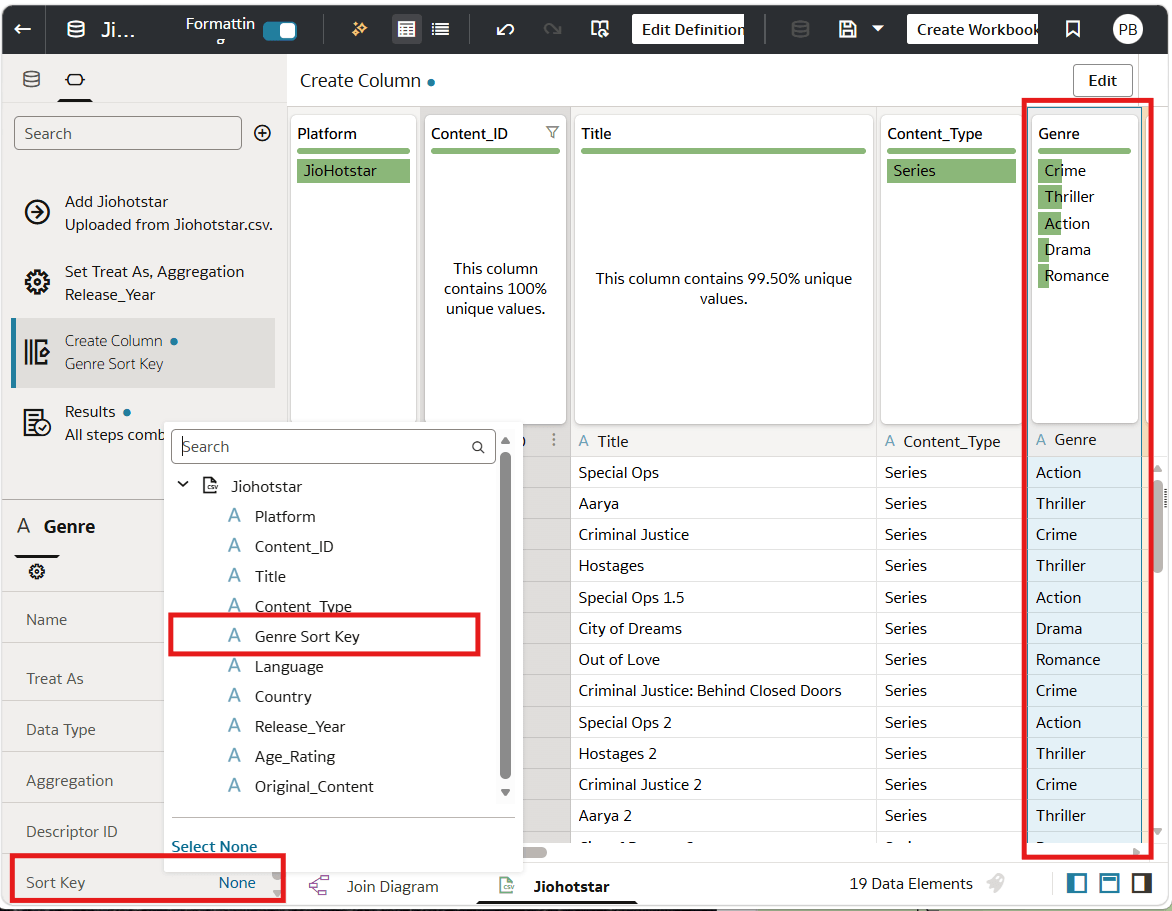This screenshot has width=1172, height=911.
Task: Click the JioHotstar bar in Platform tile
Action: pyautogui.click(x=354, y=170)
